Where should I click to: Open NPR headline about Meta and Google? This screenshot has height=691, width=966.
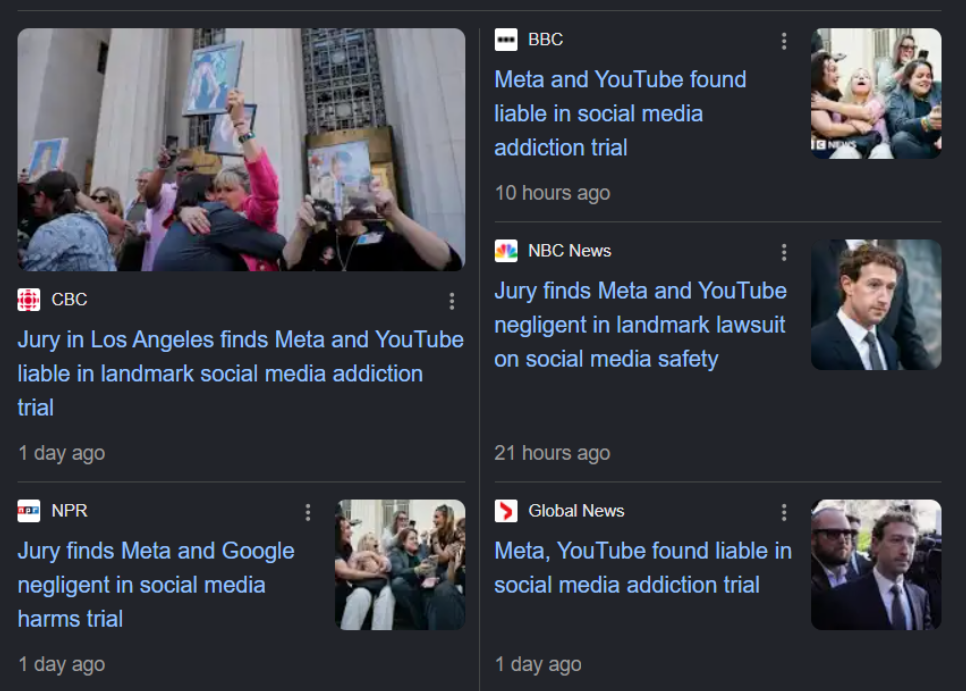point(156,584)
